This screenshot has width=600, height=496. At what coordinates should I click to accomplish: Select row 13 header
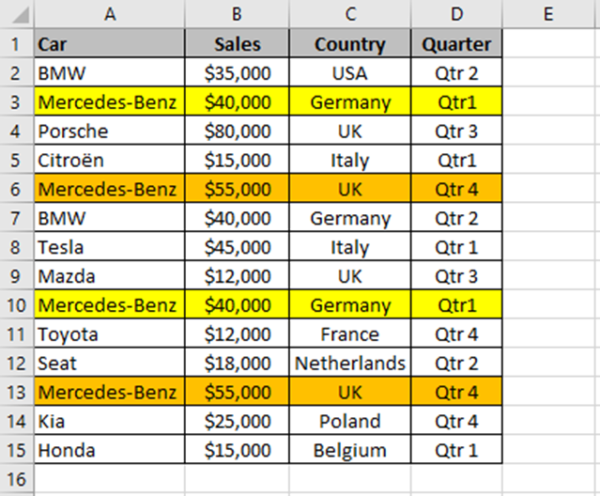[17, 392]
